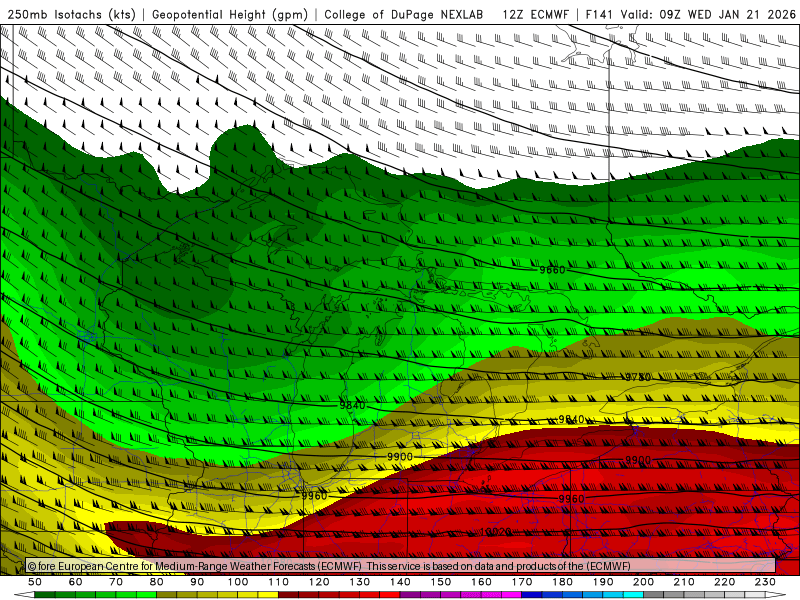Click the 9780 height contour label
800x600 pixels.
point(638,377)
